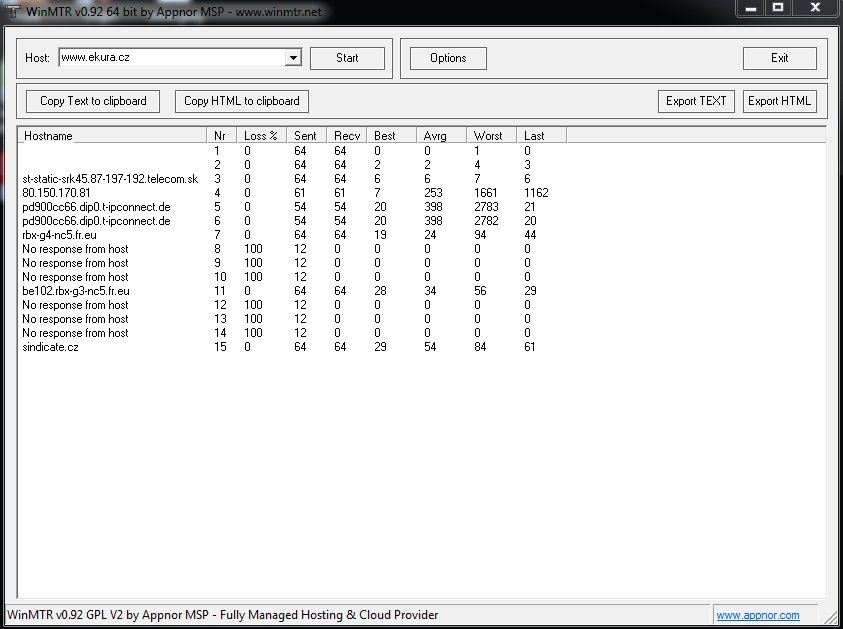Maximize the WinMTR window
Screen dimensions: 843x629
(x=777, y=7)
